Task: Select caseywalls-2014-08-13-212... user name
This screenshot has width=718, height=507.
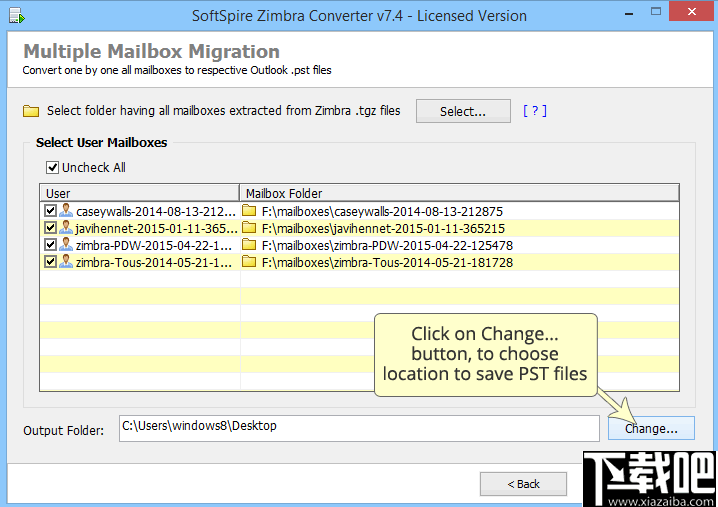Action: 156,211
